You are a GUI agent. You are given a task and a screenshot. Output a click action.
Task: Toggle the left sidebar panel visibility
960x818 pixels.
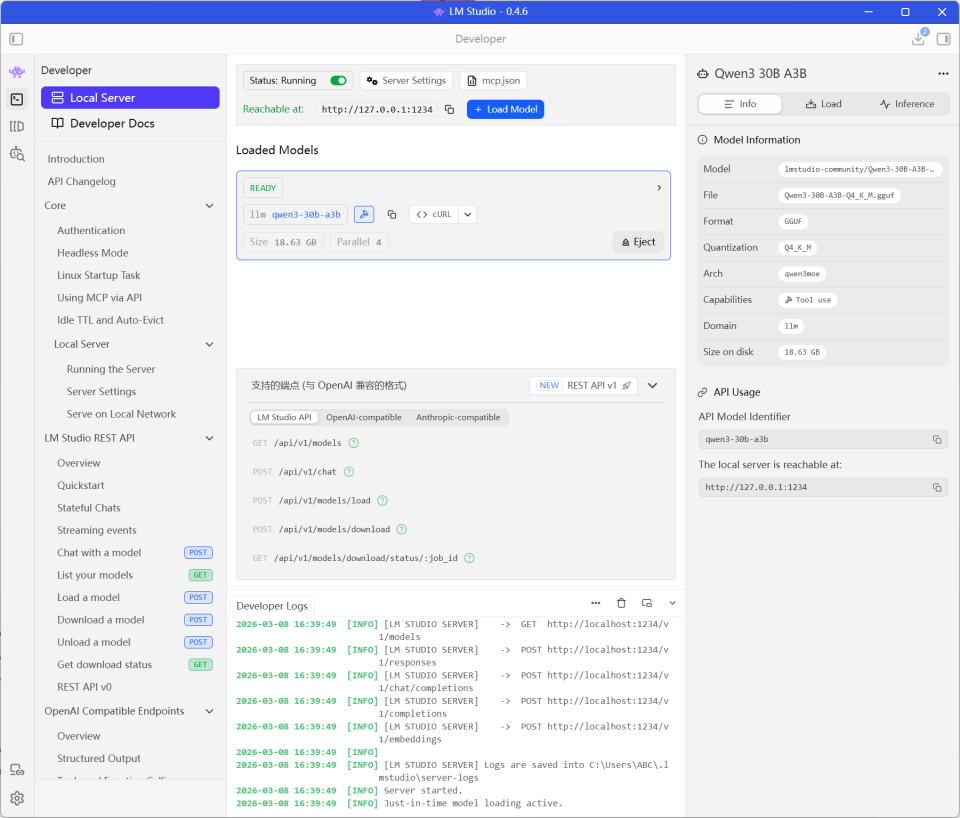coord(16,39)
